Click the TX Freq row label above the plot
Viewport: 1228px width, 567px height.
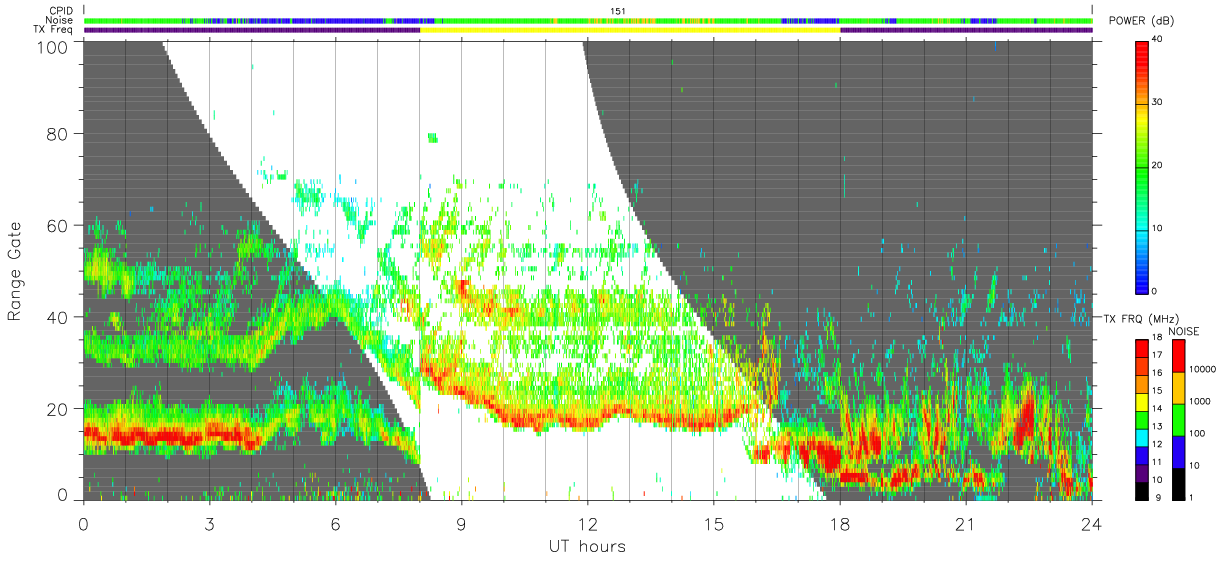click(53, 30)
